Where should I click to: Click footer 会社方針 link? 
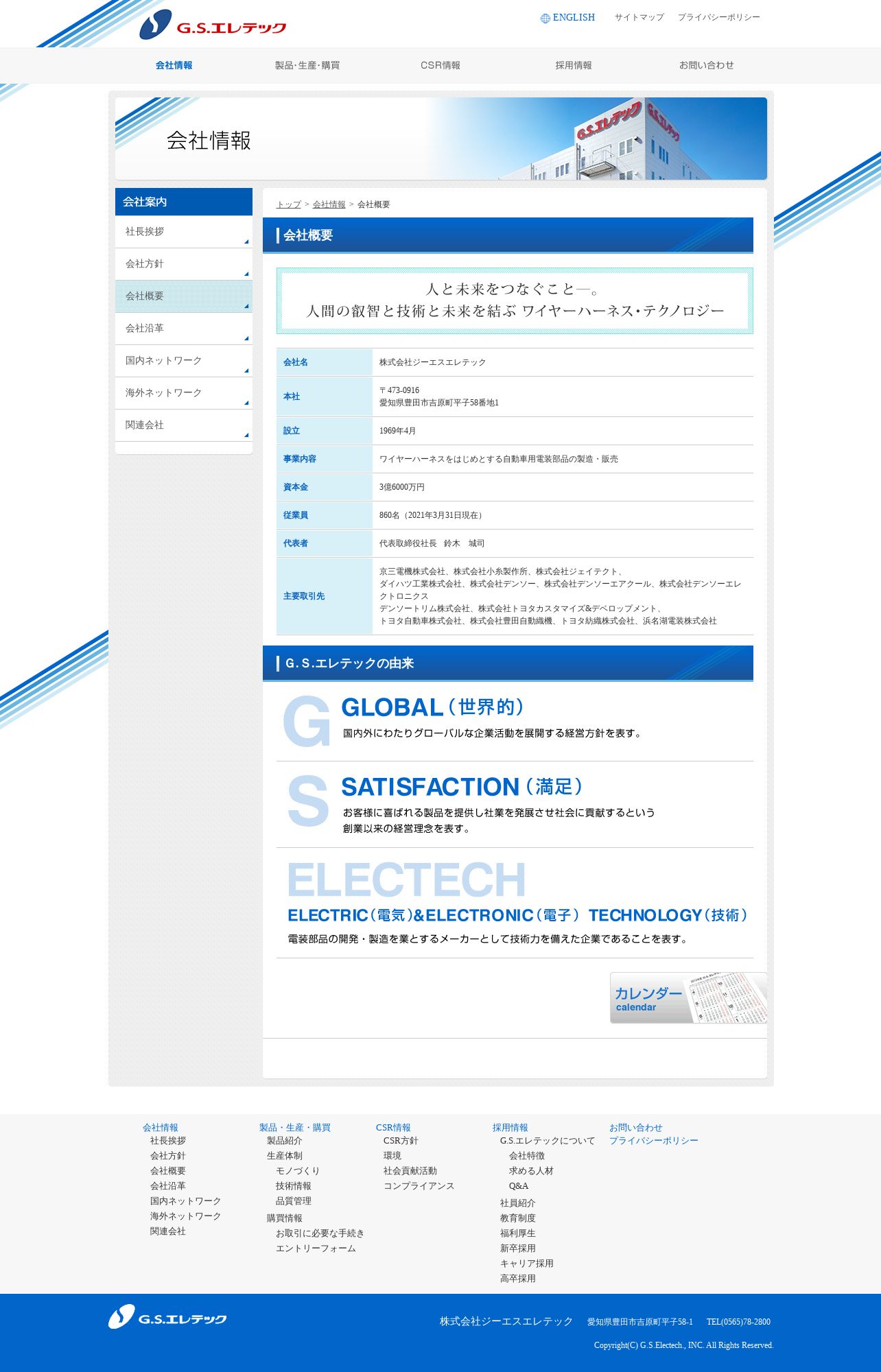[168, 1156]
